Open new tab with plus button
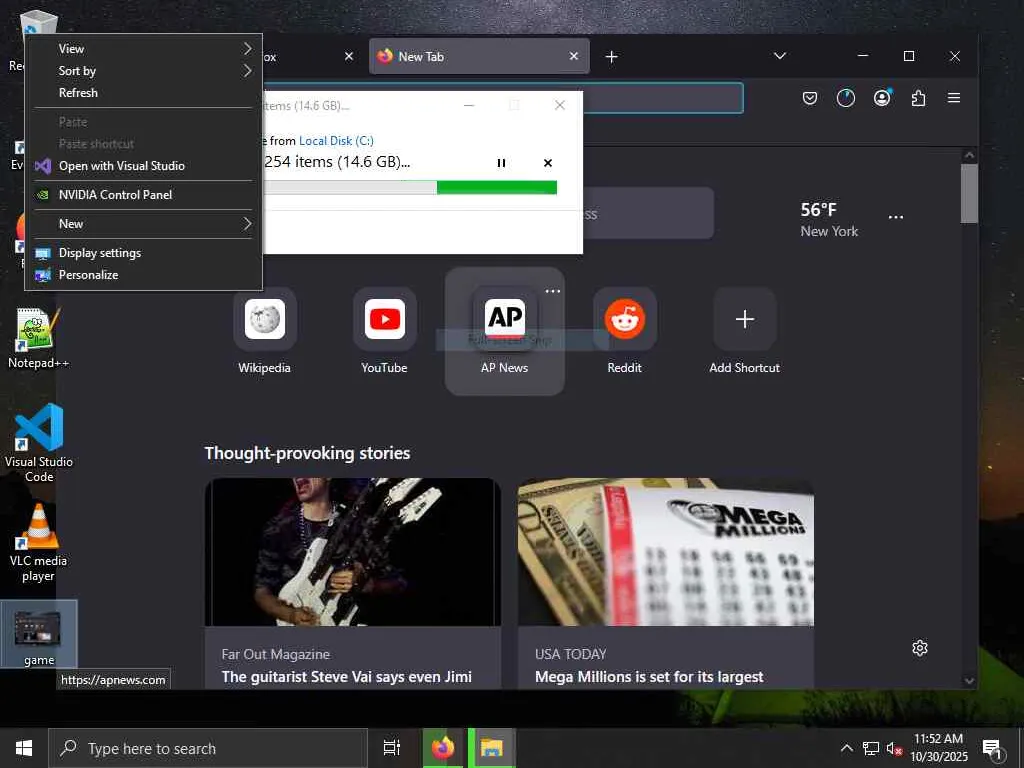The width and height of the screenshot is (1024, 768). point(611,57)
